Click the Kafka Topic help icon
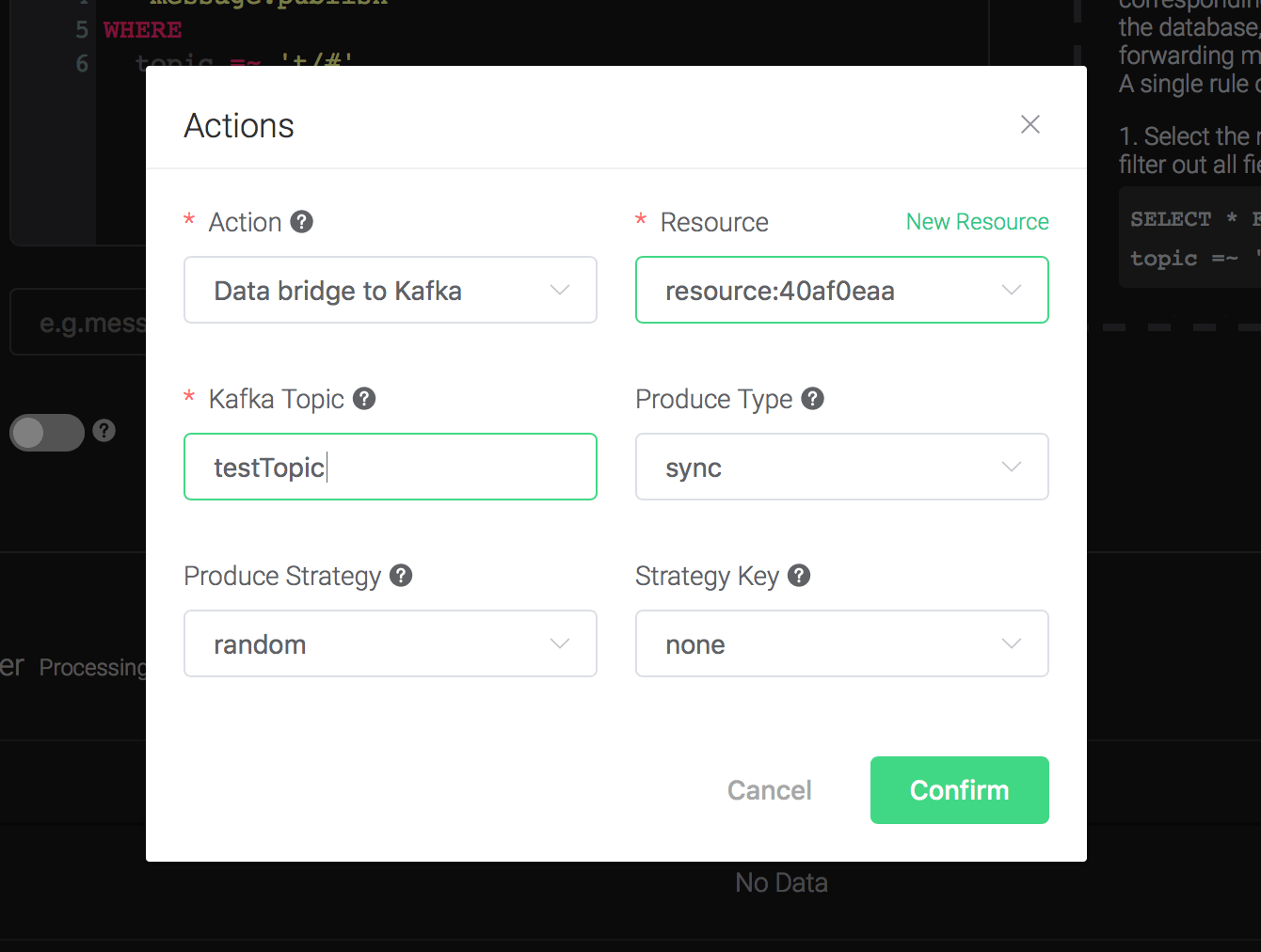Viewport: 1261px width, 952px height. click(364, 399)
